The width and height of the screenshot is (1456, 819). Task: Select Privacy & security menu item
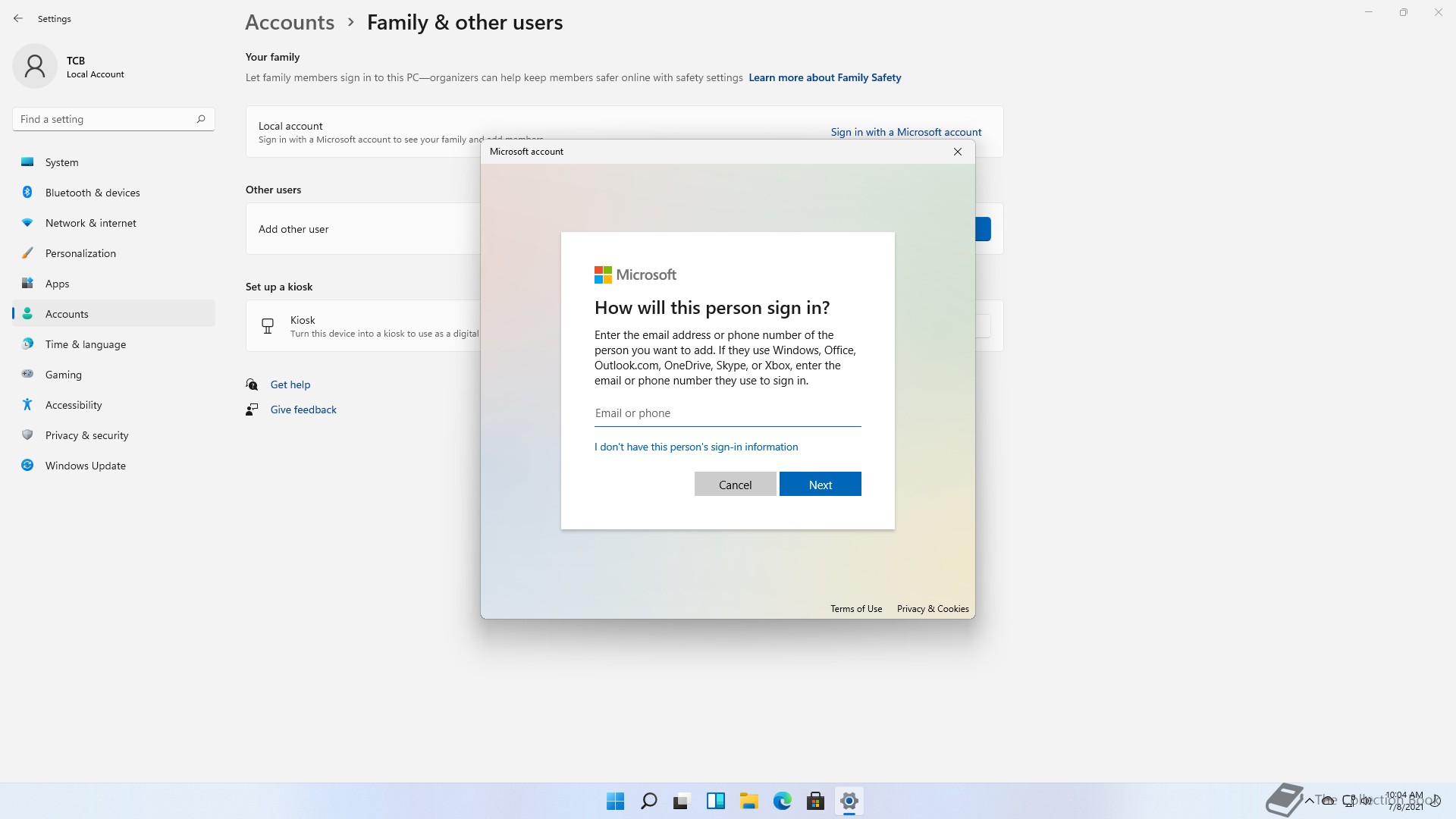114,435
